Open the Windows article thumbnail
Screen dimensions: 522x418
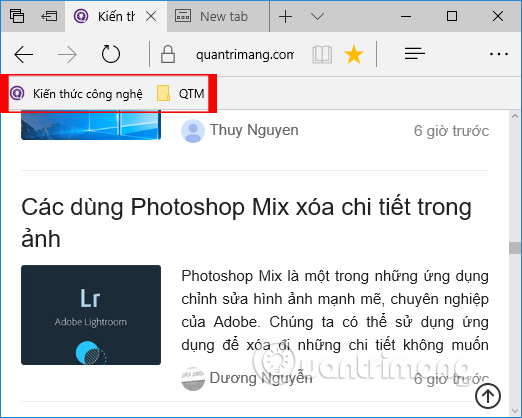[x=91, y=126]
